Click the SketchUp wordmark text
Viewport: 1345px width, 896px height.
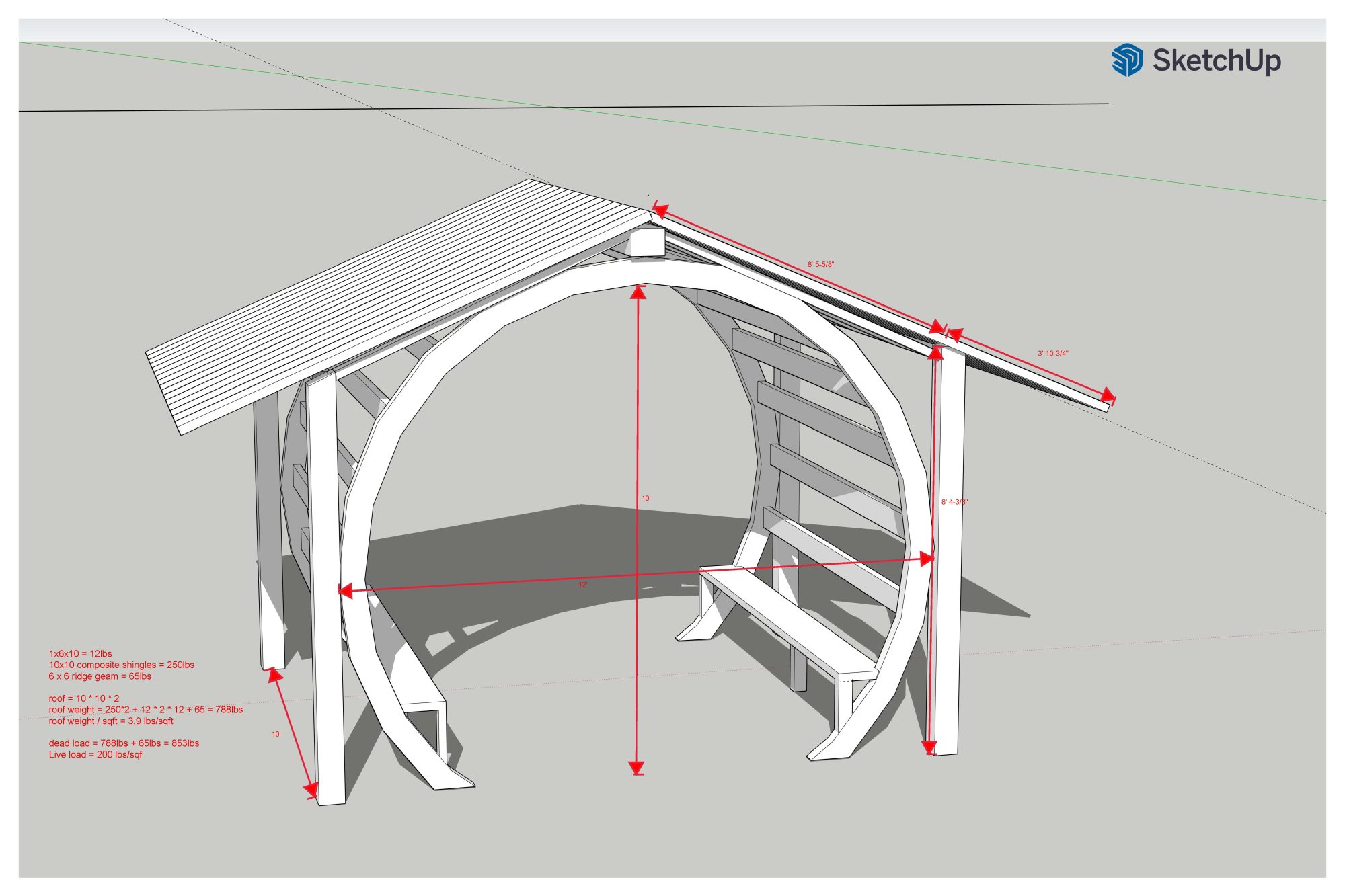[x=1216, y=60]
